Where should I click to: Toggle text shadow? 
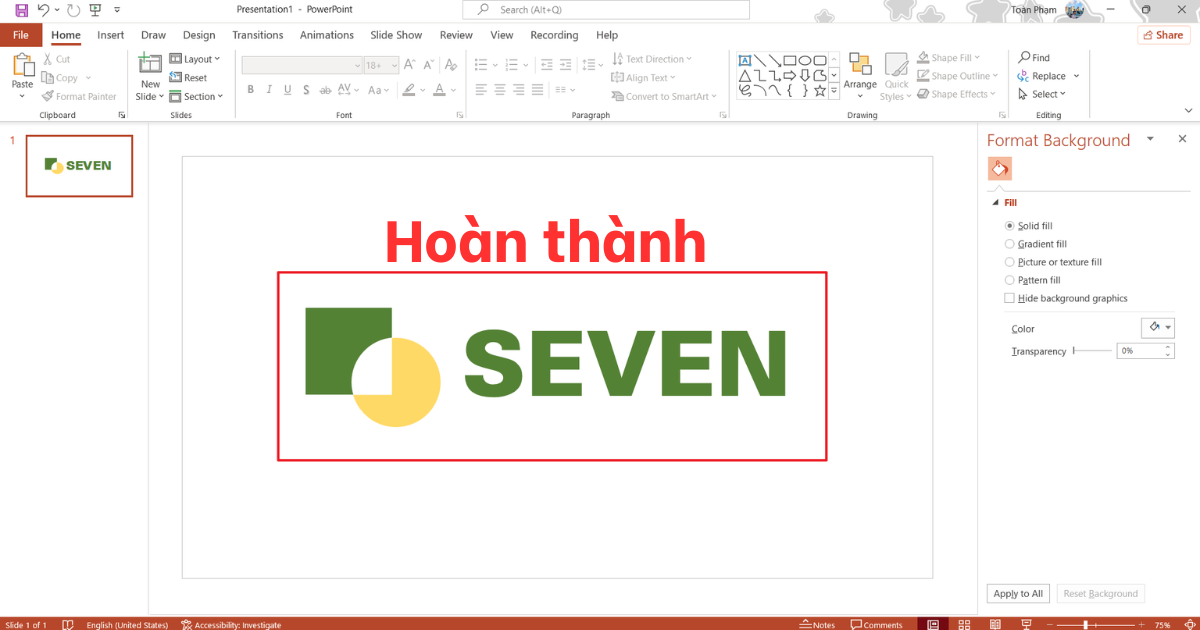pos(306,90)
